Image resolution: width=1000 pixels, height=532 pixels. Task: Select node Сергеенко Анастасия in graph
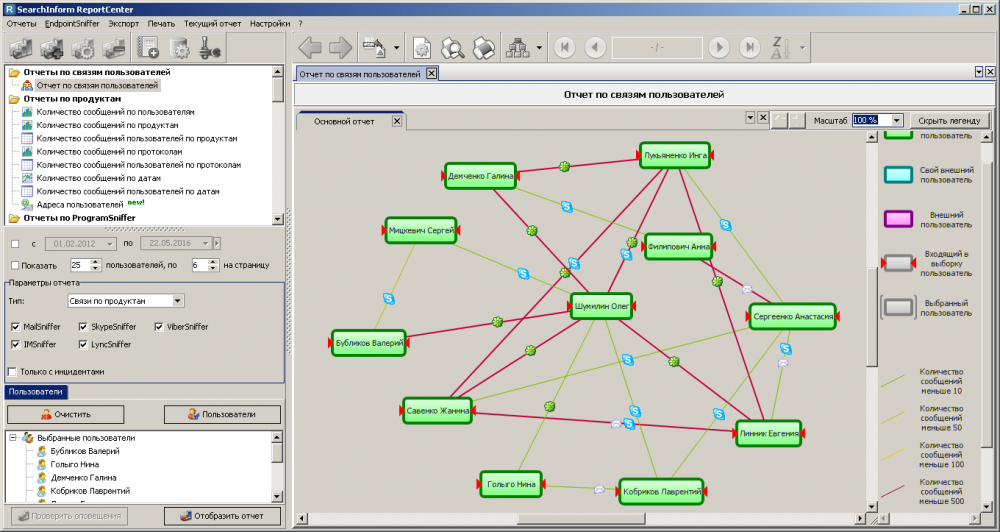pyautogui.click(x=793, y=316)
